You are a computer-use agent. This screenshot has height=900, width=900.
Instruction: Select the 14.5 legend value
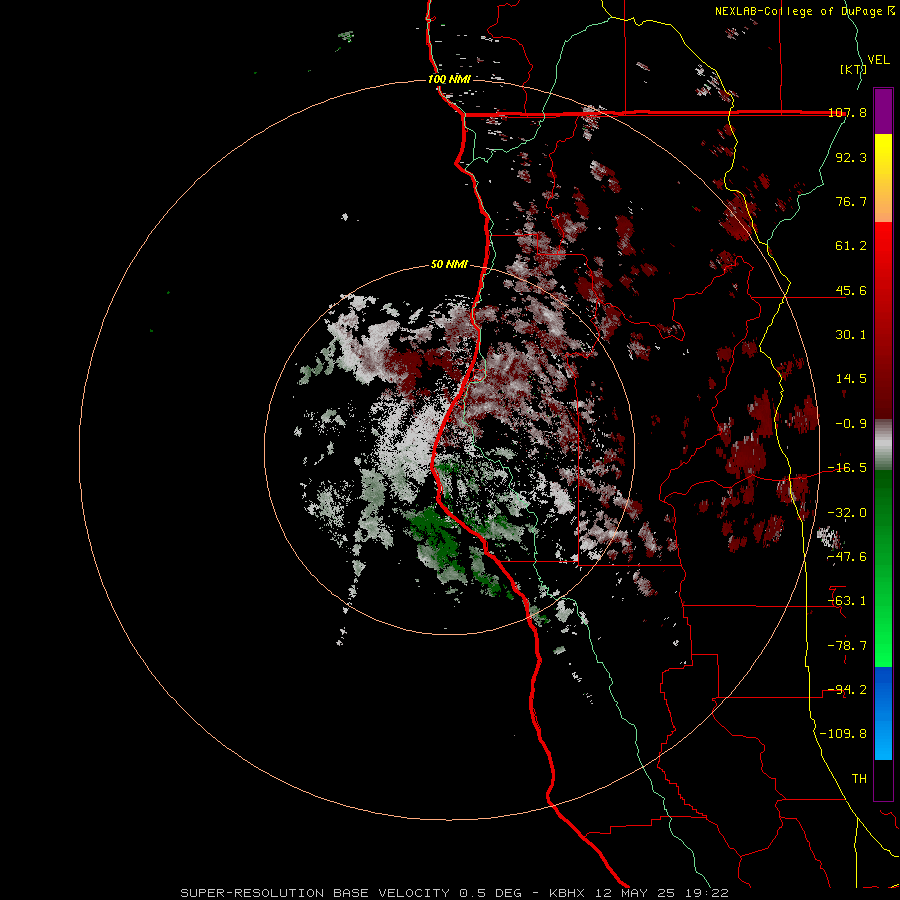[851, 379]
